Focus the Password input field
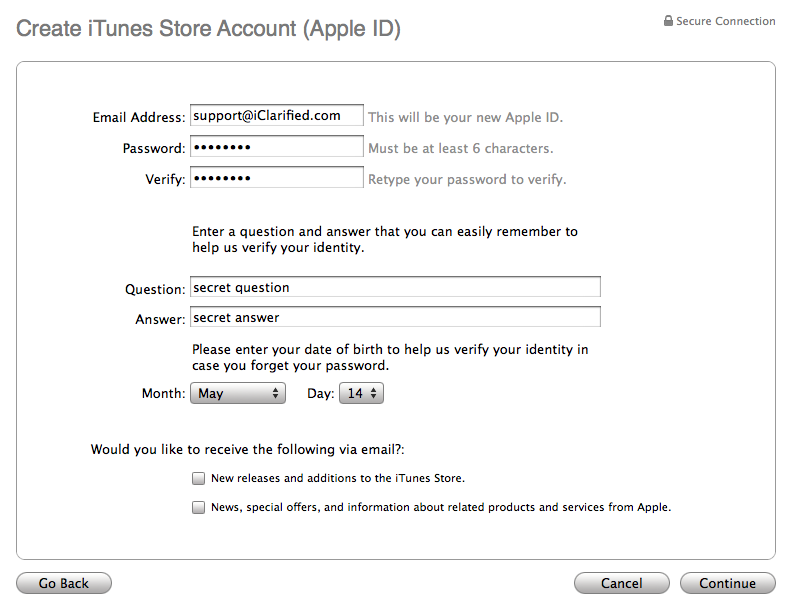This screenshot has height=607, width=794. coord(277,147)
